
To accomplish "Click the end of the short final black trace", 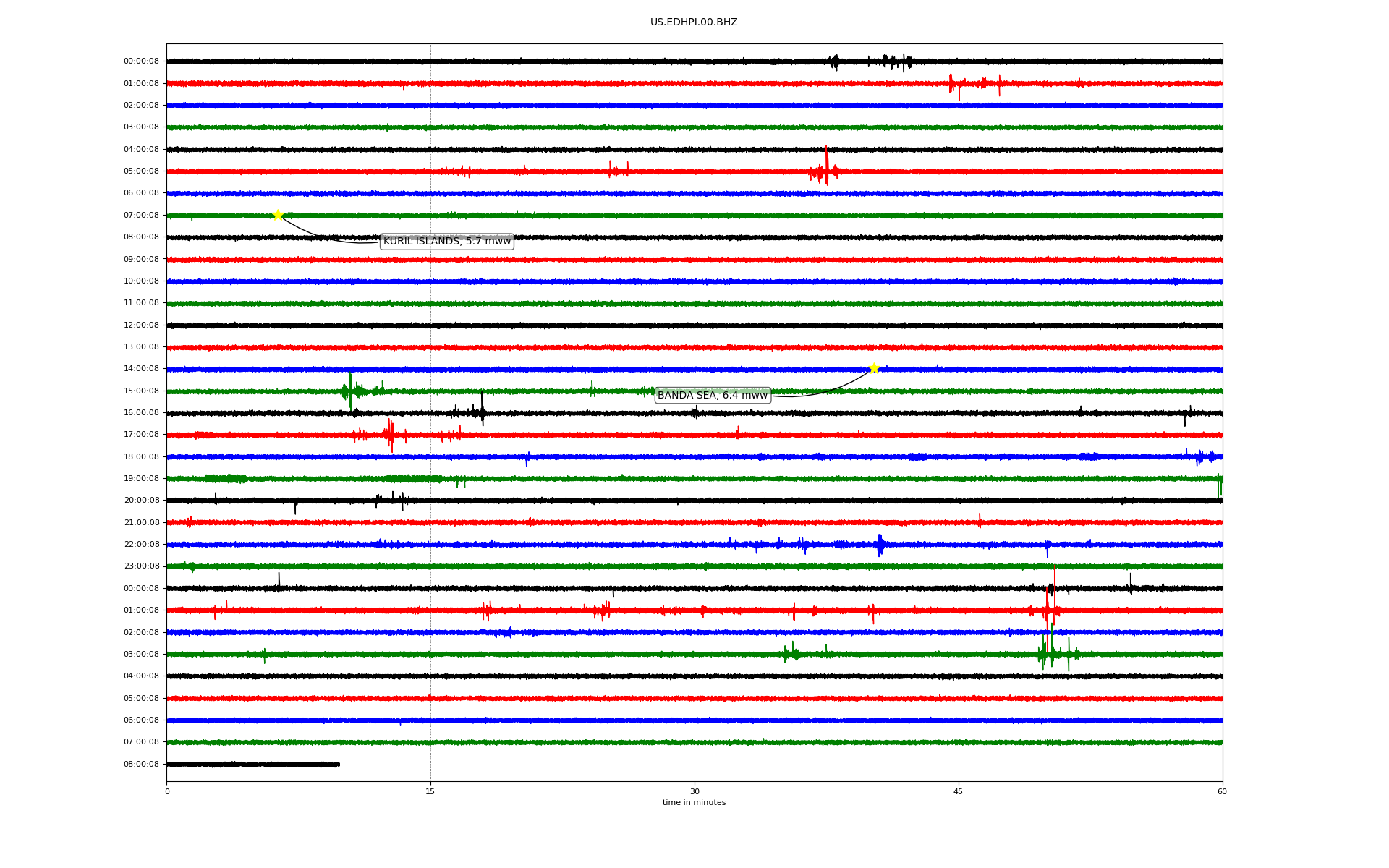I will click(339, 764).
